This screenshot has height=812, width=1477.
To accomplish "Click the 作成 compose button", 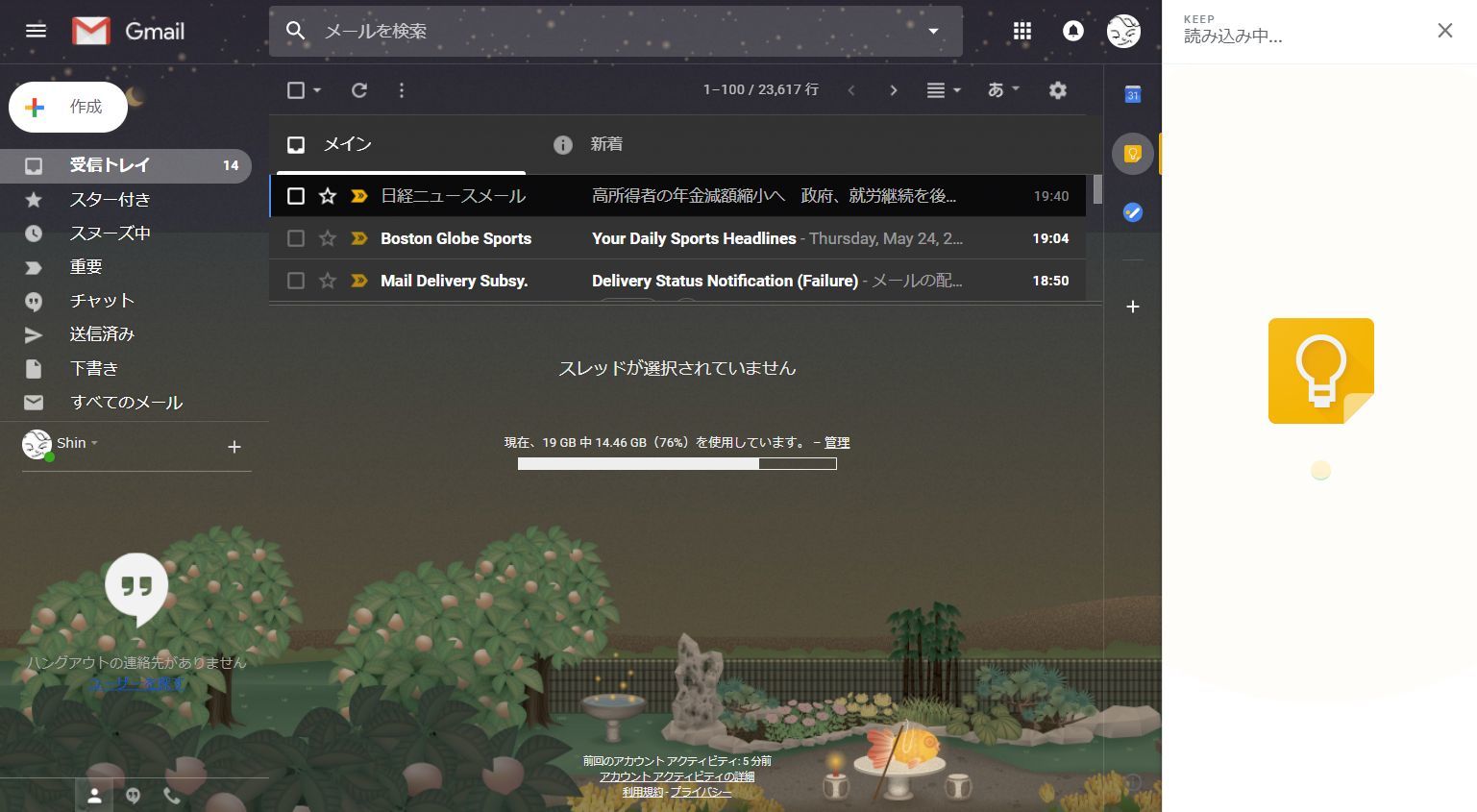I will click(x=68, y=107).
